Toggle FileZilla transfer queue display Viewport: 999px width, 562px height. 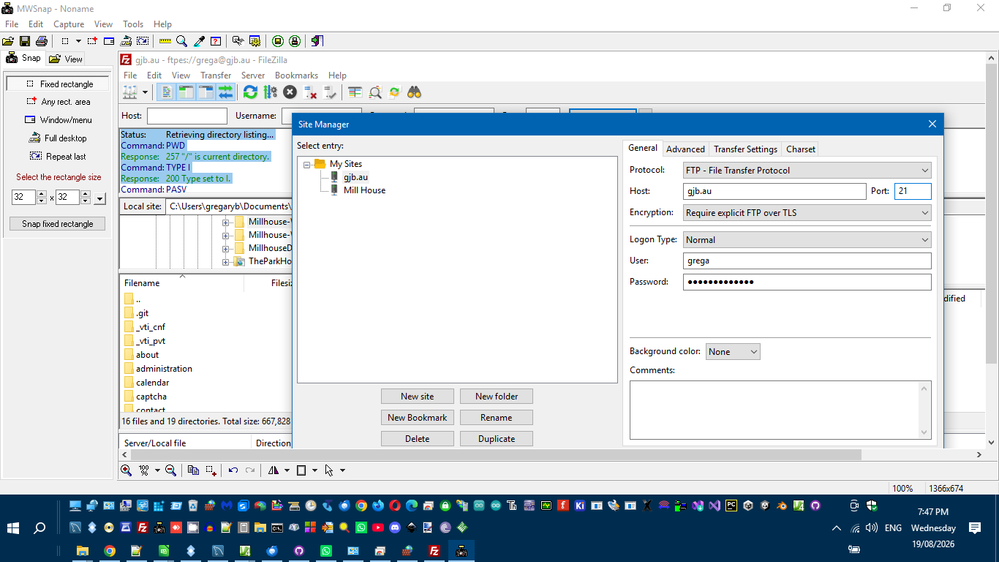pos(226,92)
